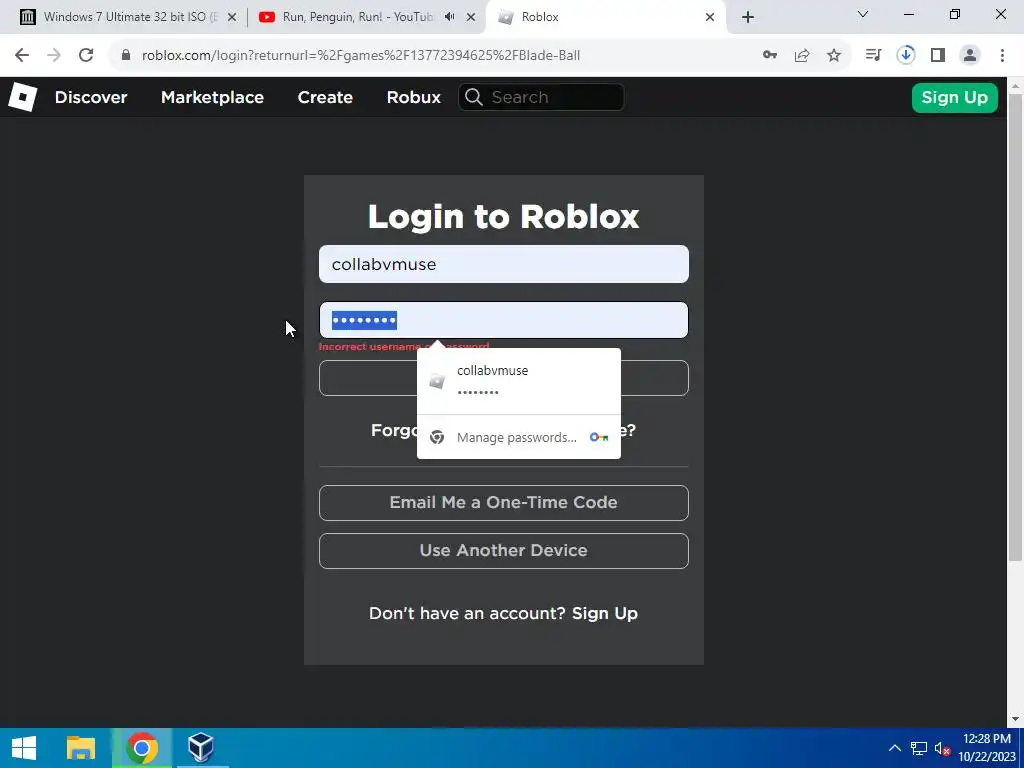Click Chrome taskbar icon
The height and width of the screenshot is (768, 1024).
pyautogui.click(x=142, y=748)
